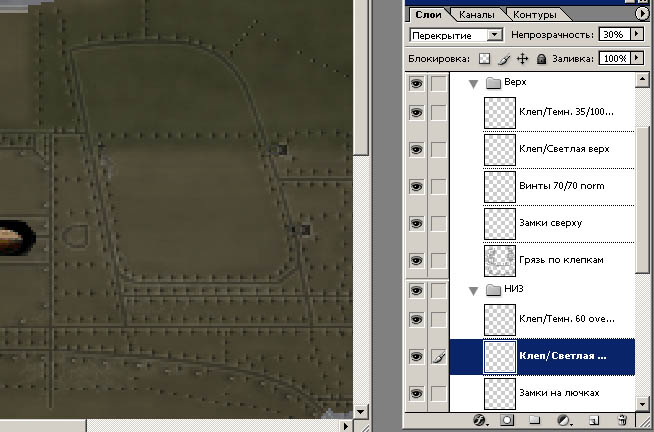This screenshot has width=654, height=432.
Task: Toggle lock image pixels brush icon
Action: click(504, 59)
